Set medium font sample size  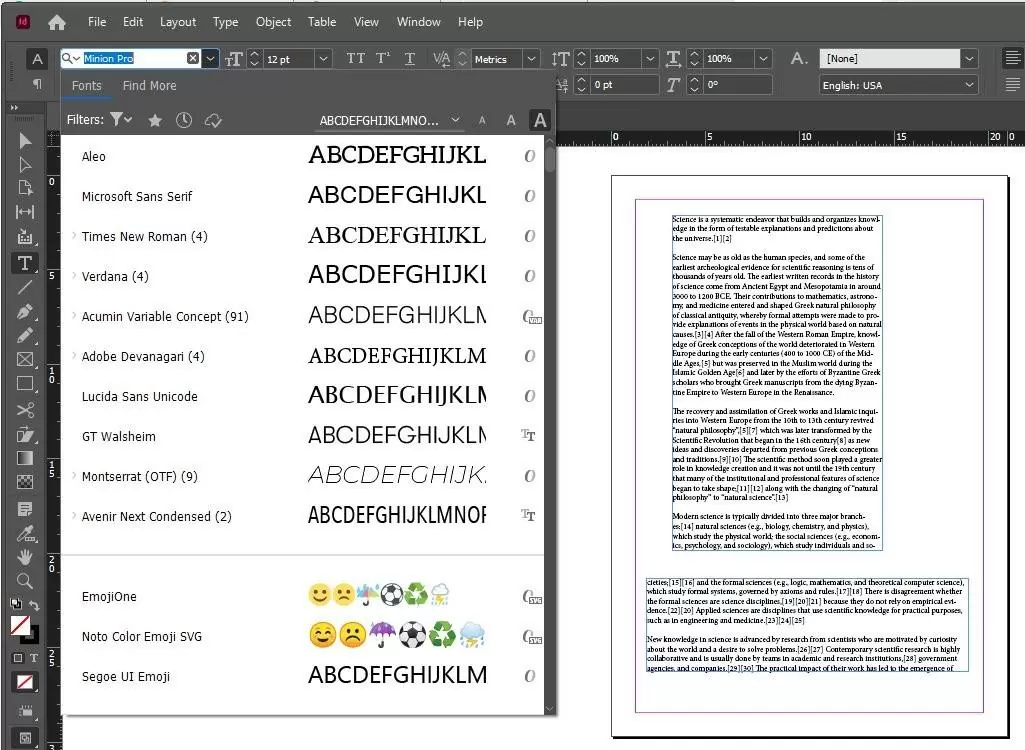[511, 120]
